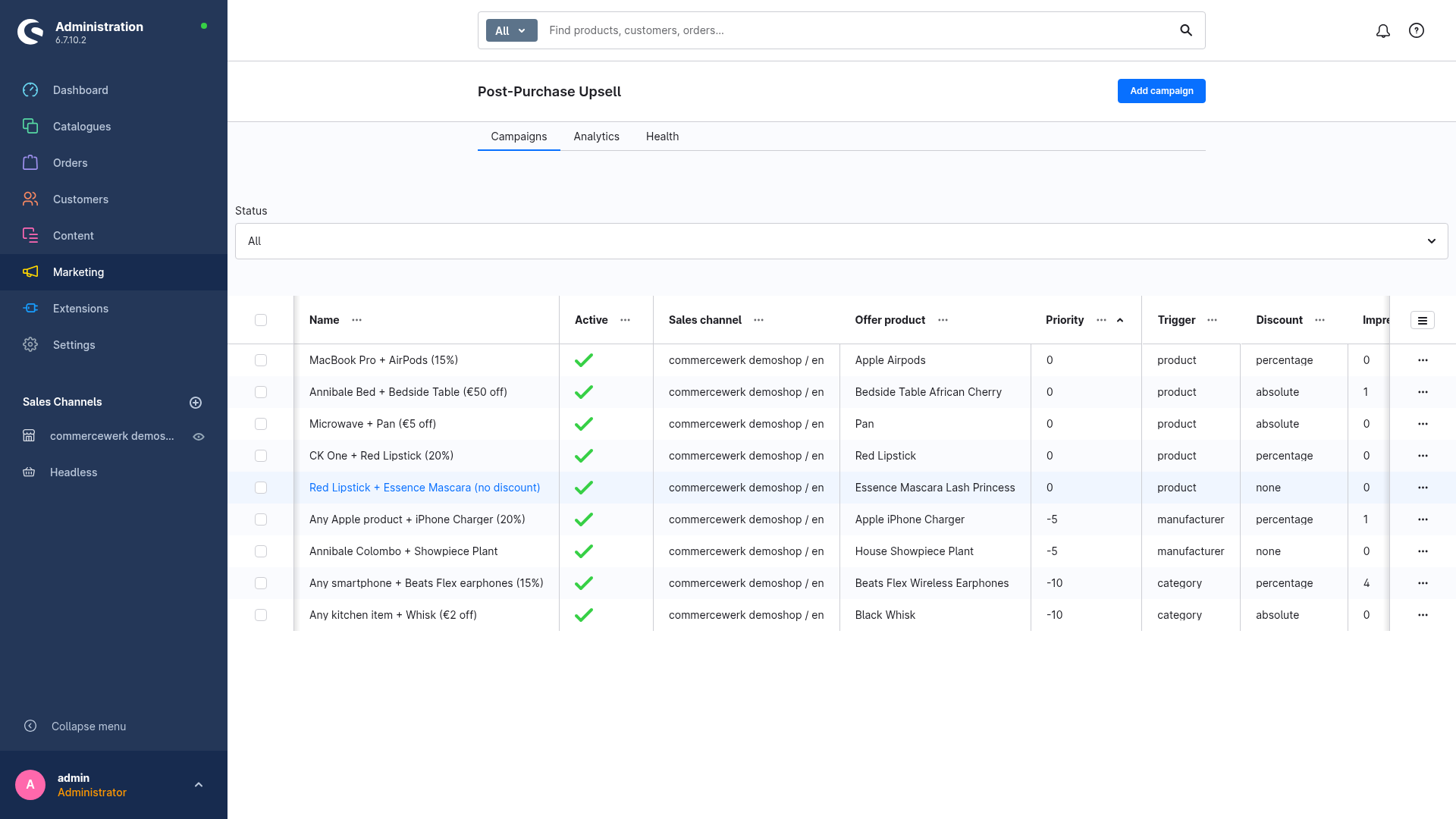Open MacBook Pro + AirPods (15%) campaign
The image size is (1456, 819).
tap(384, 360)
